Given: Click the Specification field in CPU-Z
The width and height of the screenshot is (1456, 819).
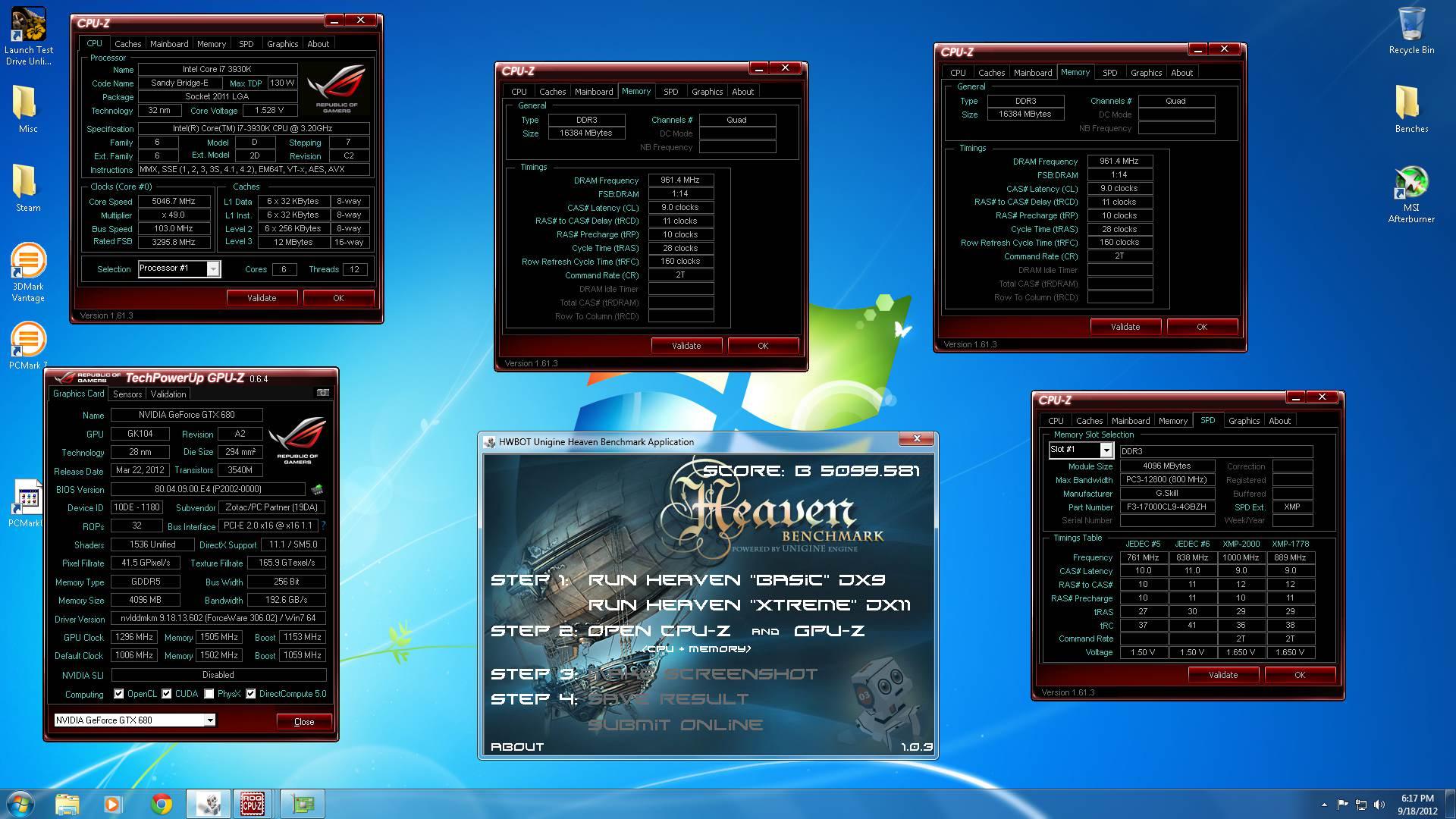Looking at the screenshot, I should click(x=253, y=129).
